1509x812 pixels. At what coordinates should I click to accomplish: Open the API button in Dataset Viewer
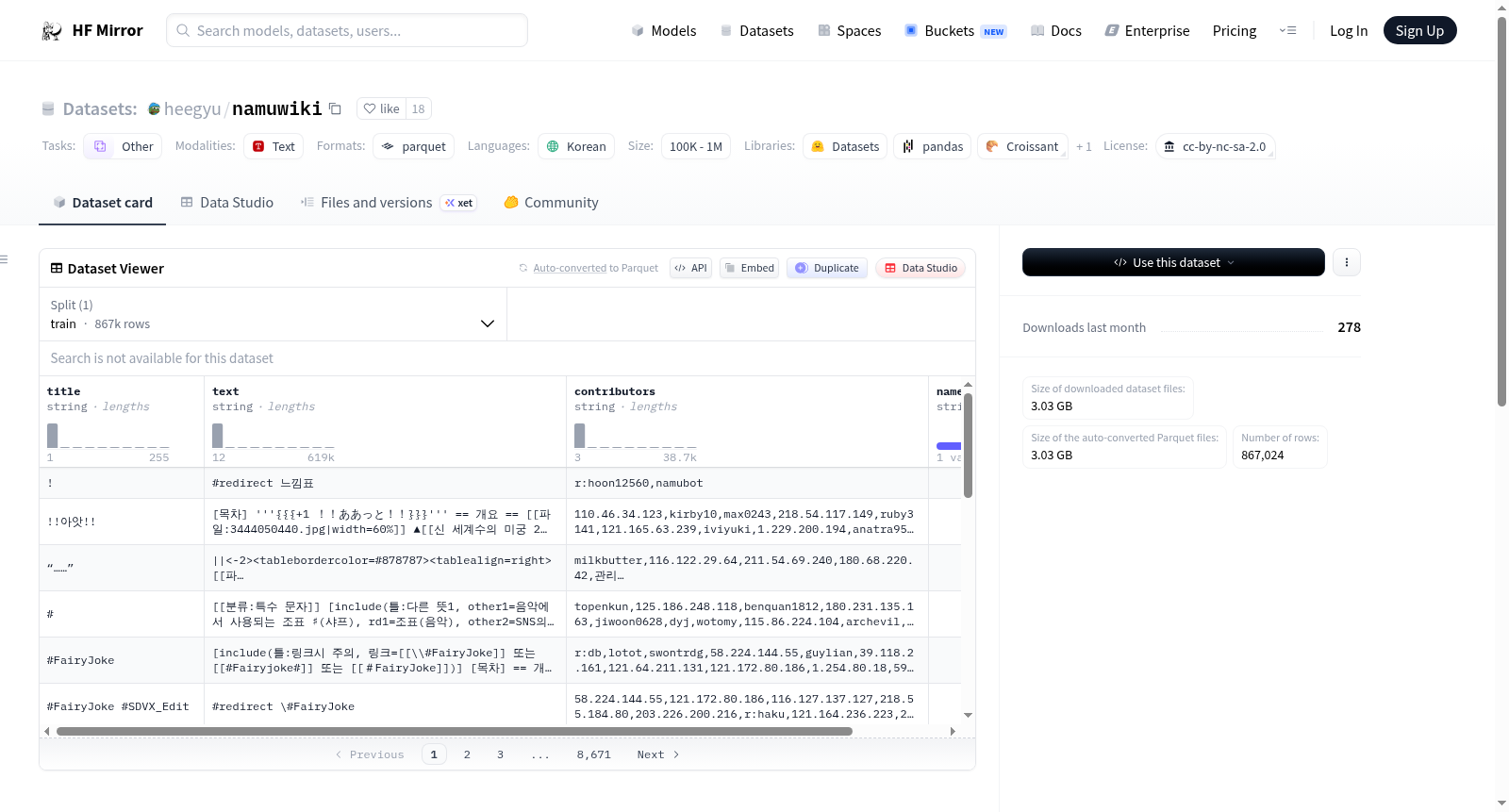[690, 268]
